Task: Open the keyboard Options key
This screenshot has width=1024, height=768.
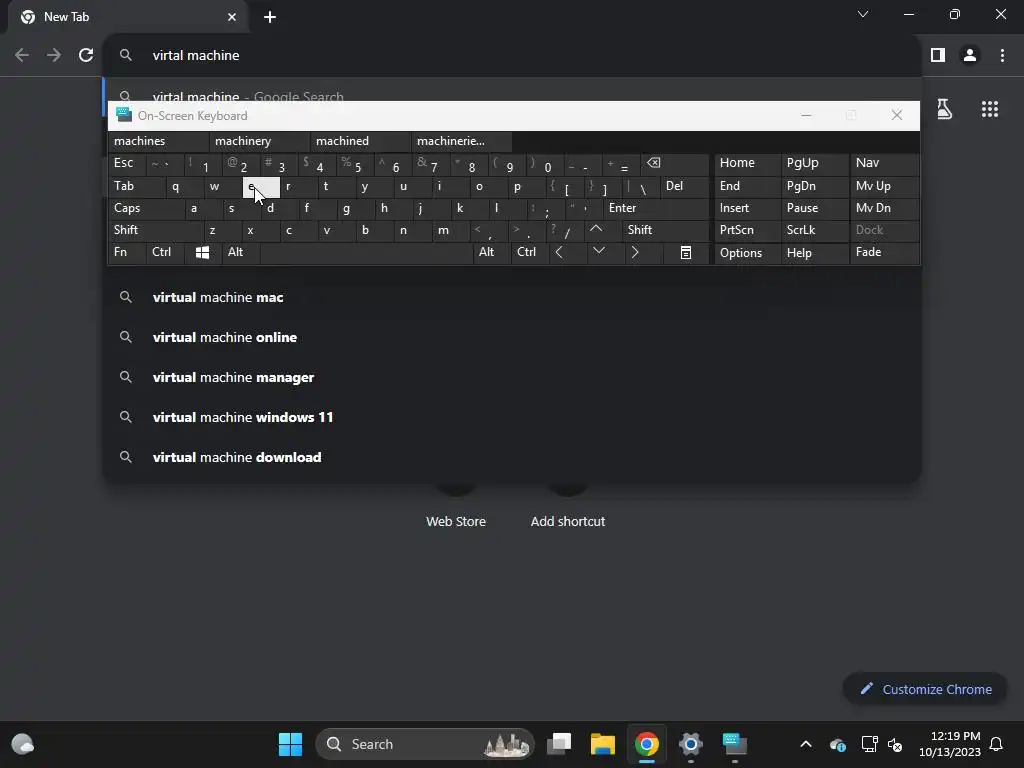Action: coord(748,253)
